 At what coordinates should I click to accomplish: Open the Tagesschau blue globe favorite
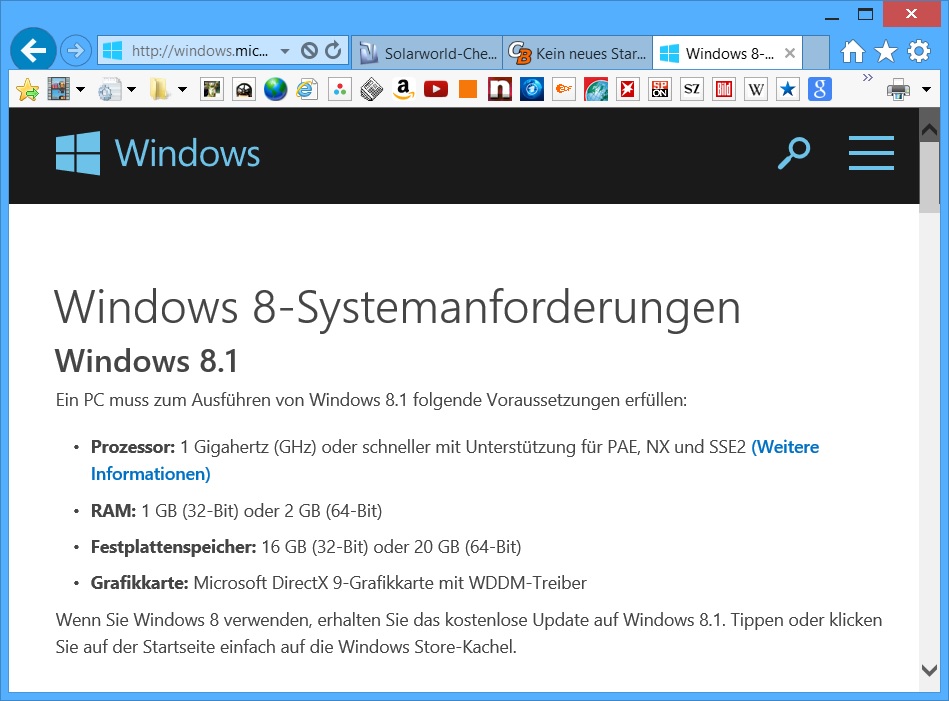tap(532, 90)
